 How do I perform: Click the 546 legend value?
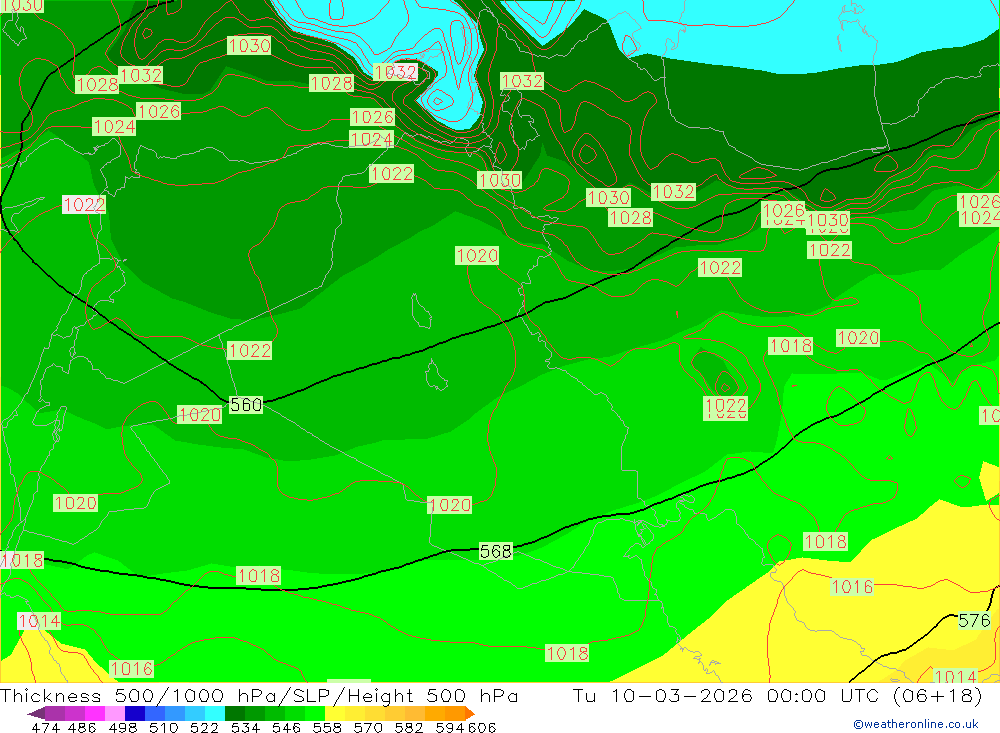(286, 727)
